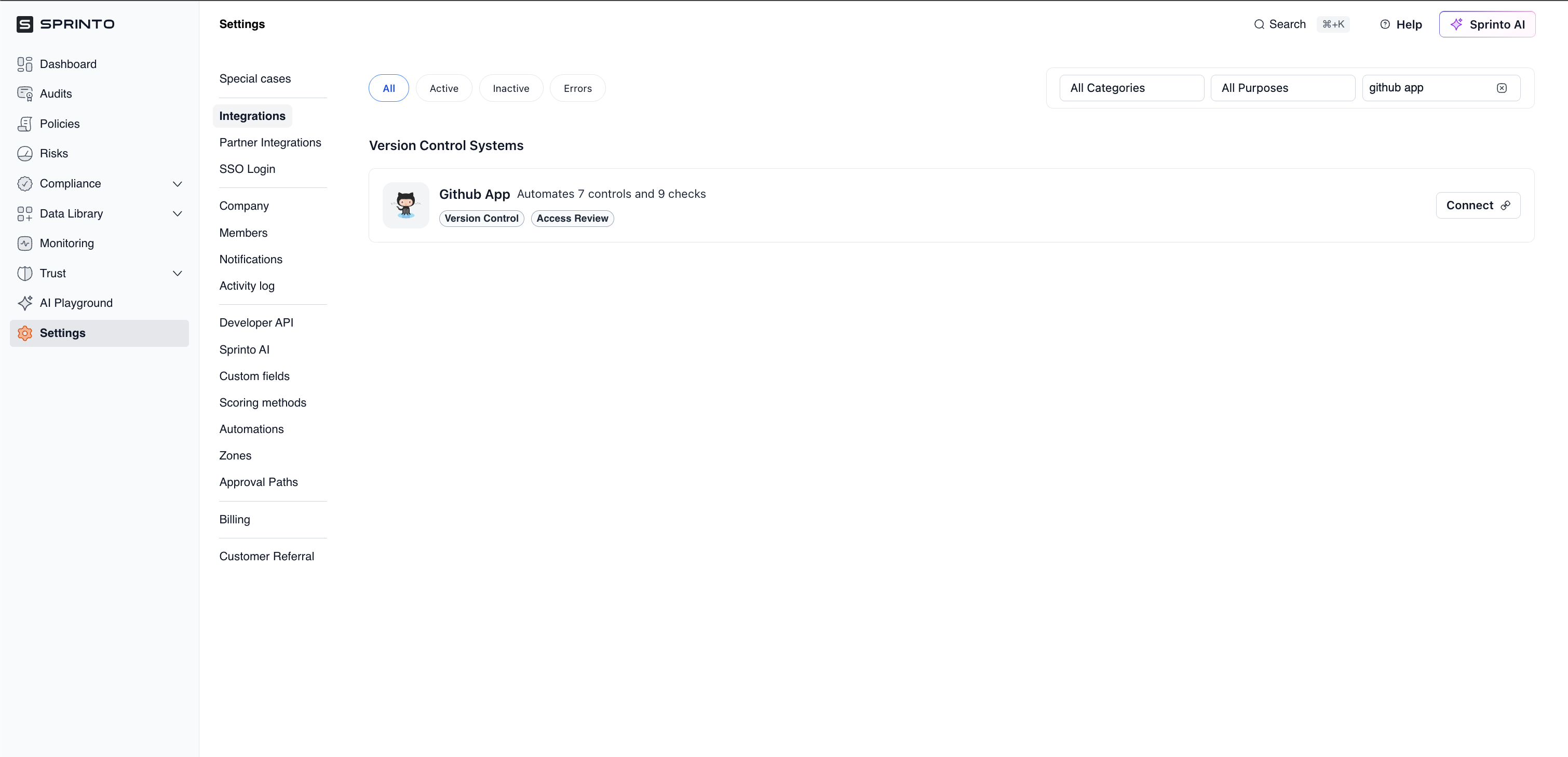The height and width of the screenshot is (757, 1568).
Task: Open the All Purposes dropdown
Action: (1282, 88)
